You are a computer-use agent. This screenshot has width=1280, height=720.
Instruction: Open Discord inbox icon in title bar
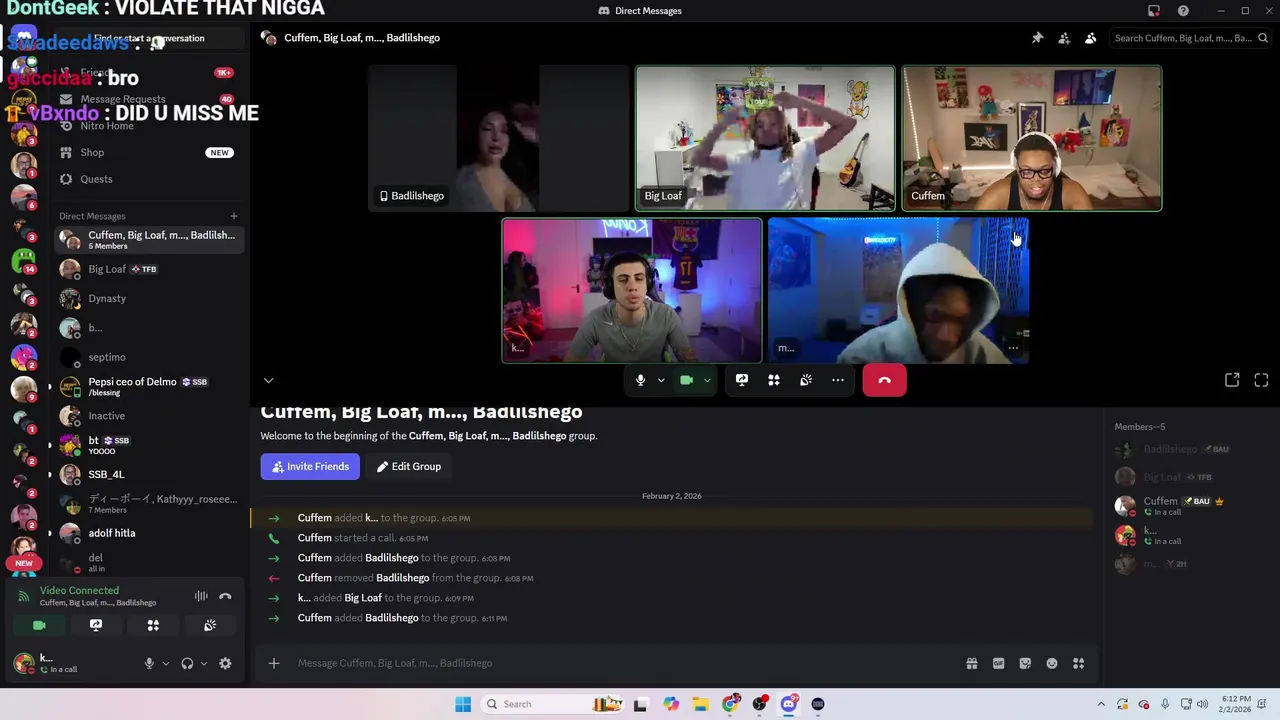tap(1154, 11)
